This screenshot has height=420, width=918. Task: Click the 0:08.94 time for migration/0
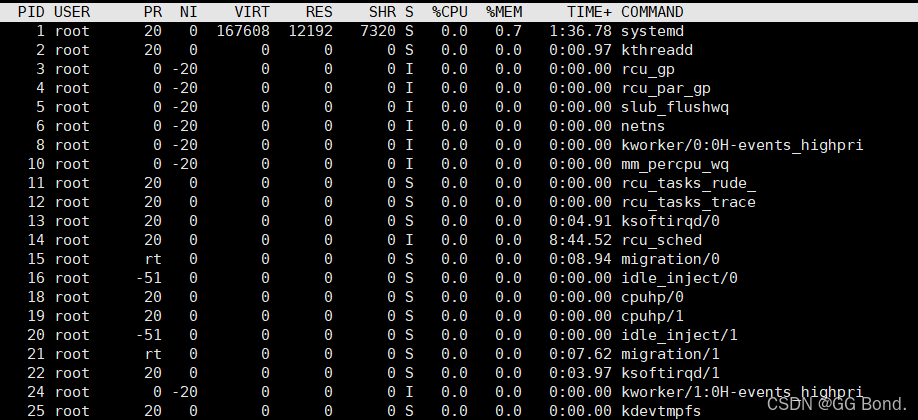580,259
